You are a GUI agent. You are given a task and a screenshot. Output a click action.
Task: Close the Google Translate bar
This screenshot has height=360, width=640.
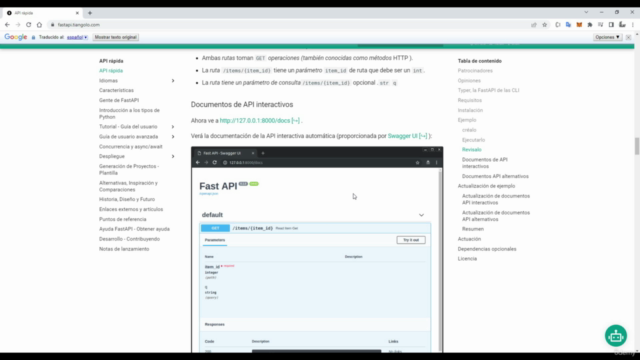tap(629, 37)
